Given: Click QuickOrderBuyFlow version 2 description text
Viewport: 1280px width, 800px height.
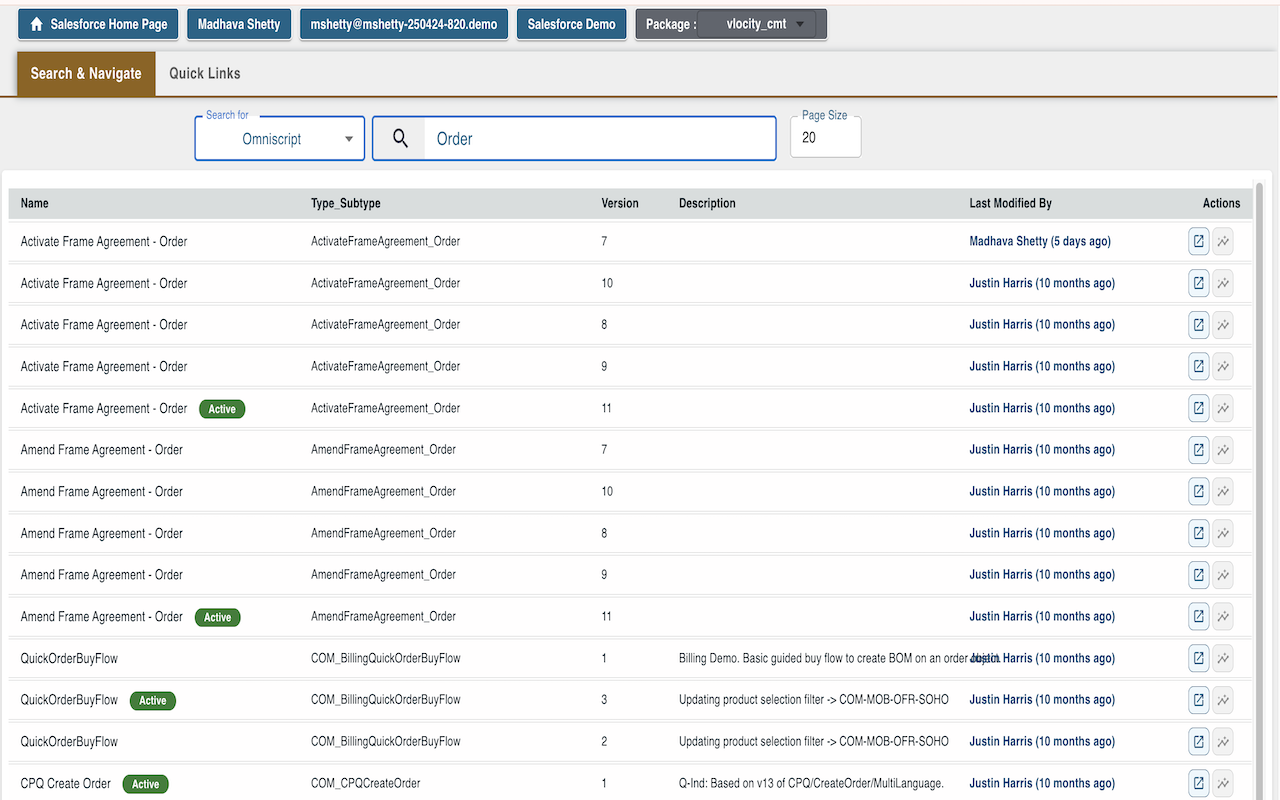Looking at the screenshot, I should pos(814,741).
